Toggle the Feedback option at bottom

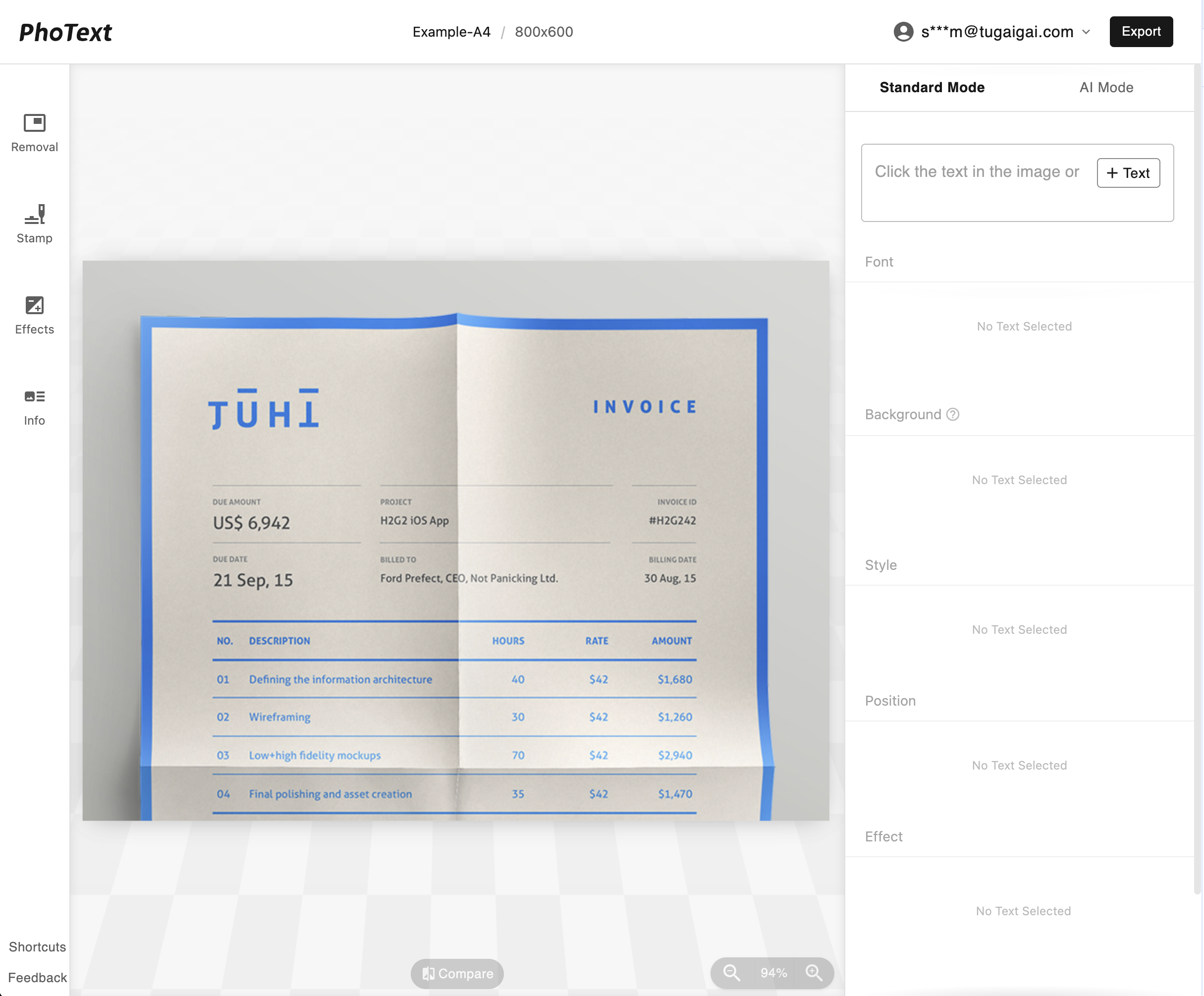tap(38, 977)
